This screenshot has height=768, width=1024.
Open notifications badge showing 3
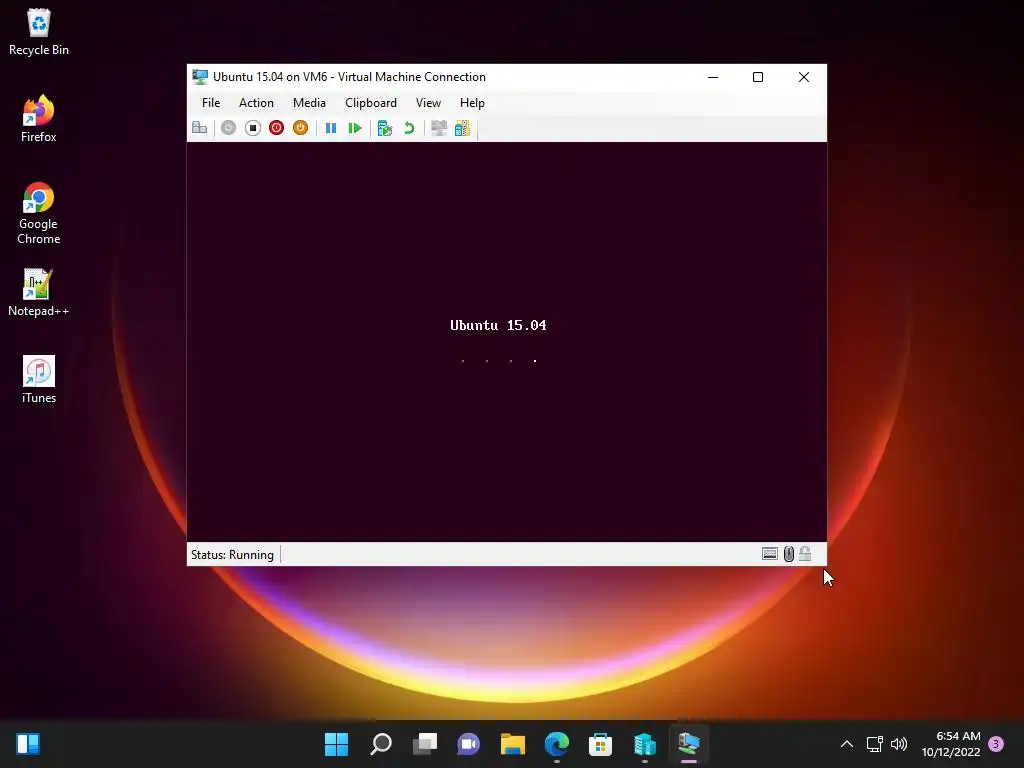996,744
